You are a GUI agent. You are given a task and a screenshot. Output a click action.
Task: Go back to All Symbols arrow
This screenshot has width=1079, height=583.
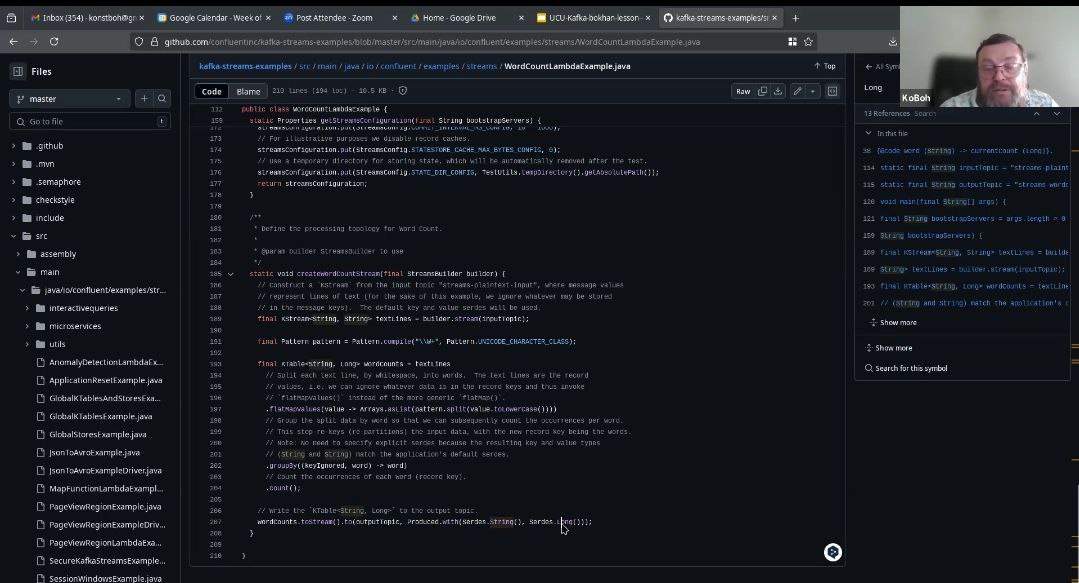868,67
